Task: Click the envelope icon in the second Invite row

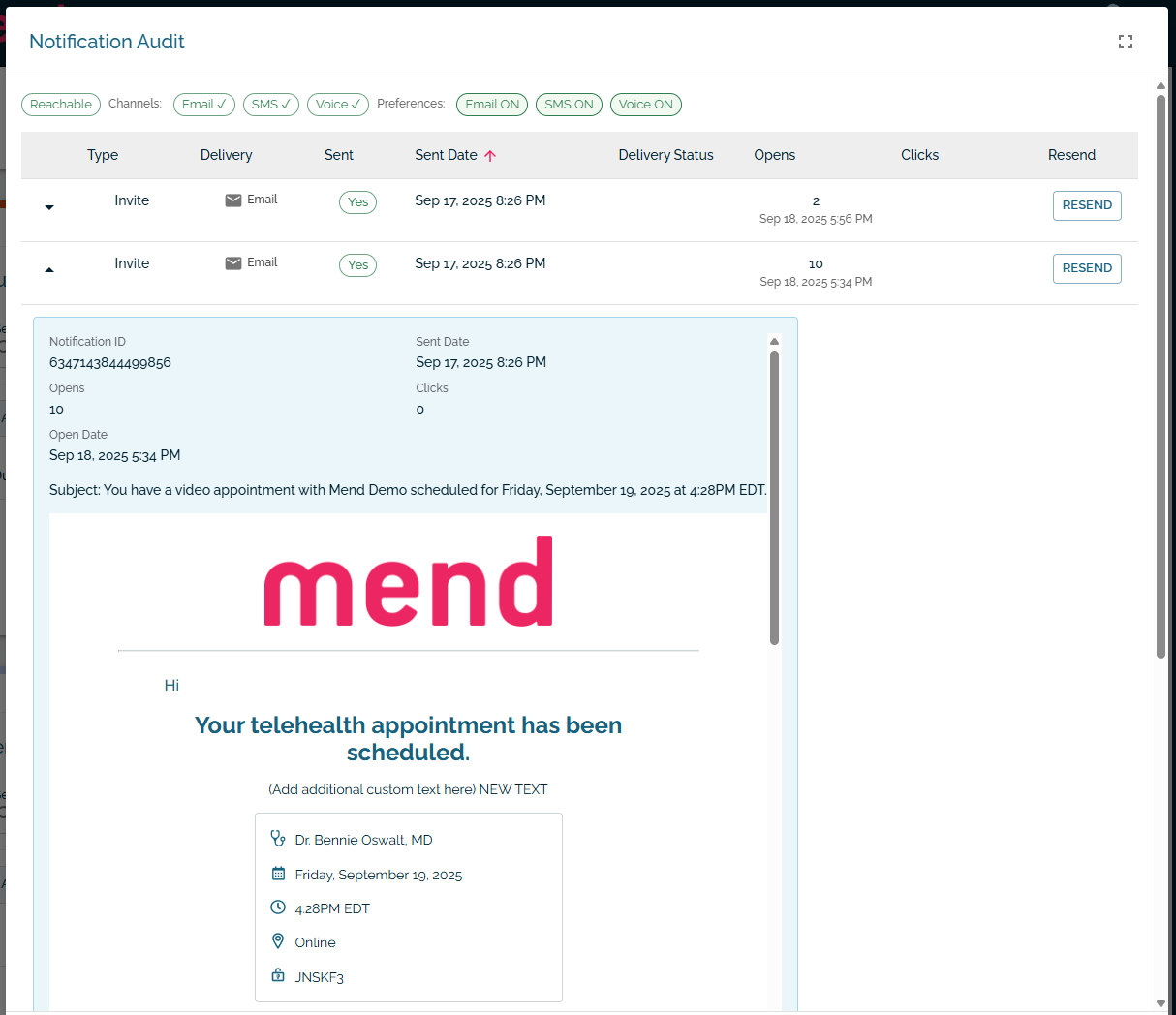Action: coord(233,263)
